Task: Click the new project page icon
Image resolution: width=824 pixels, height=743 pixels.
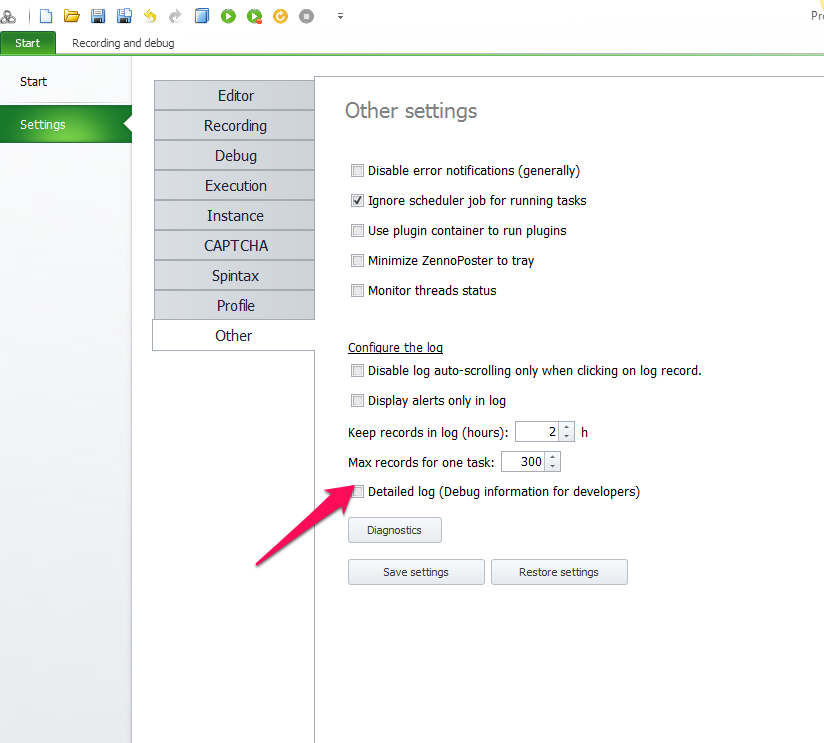Action: coord(46,16)
